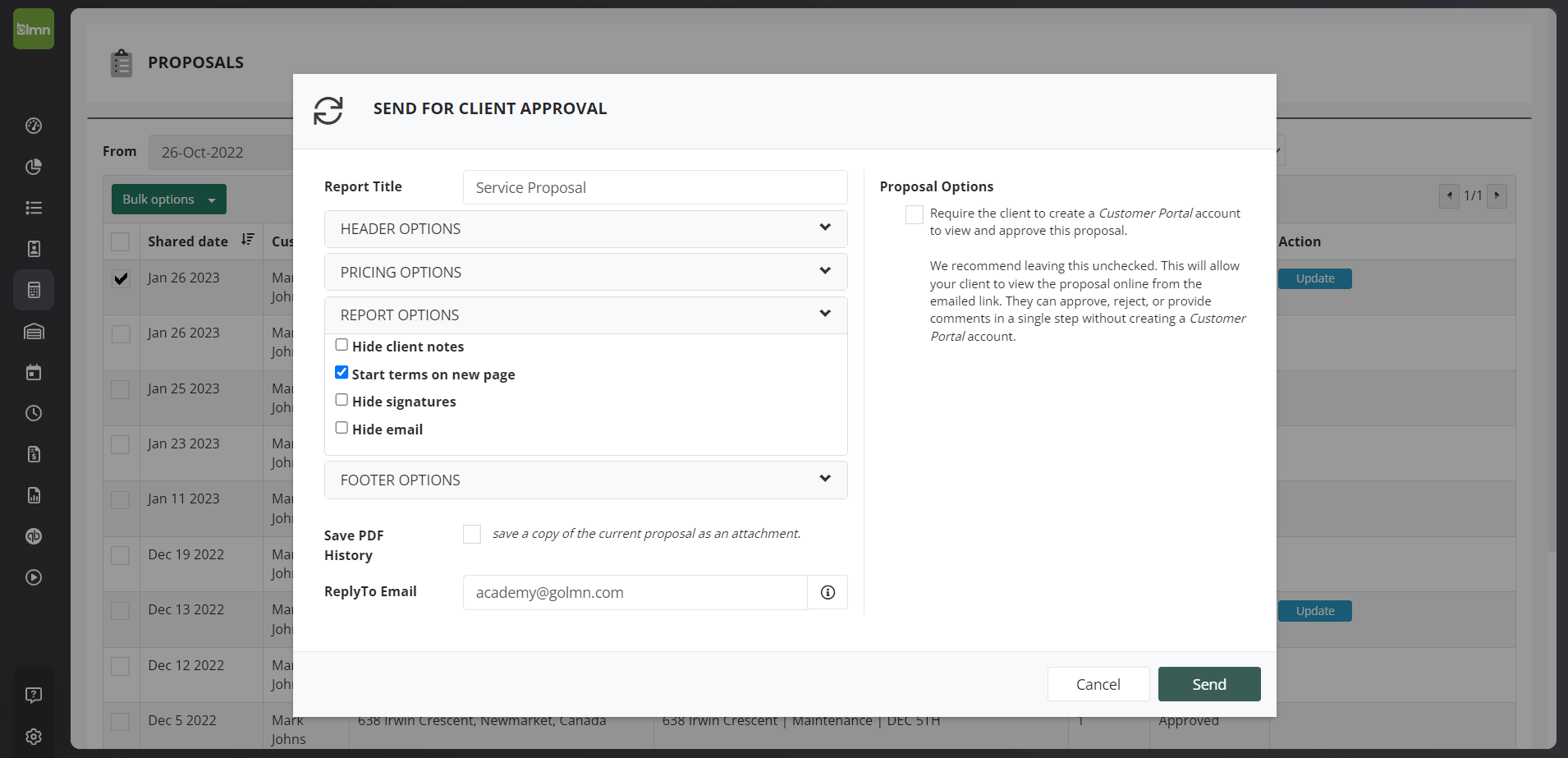The image size is (1568, 758).
Task: Enable Save PDF History checkbox
Action: [472, 535]
